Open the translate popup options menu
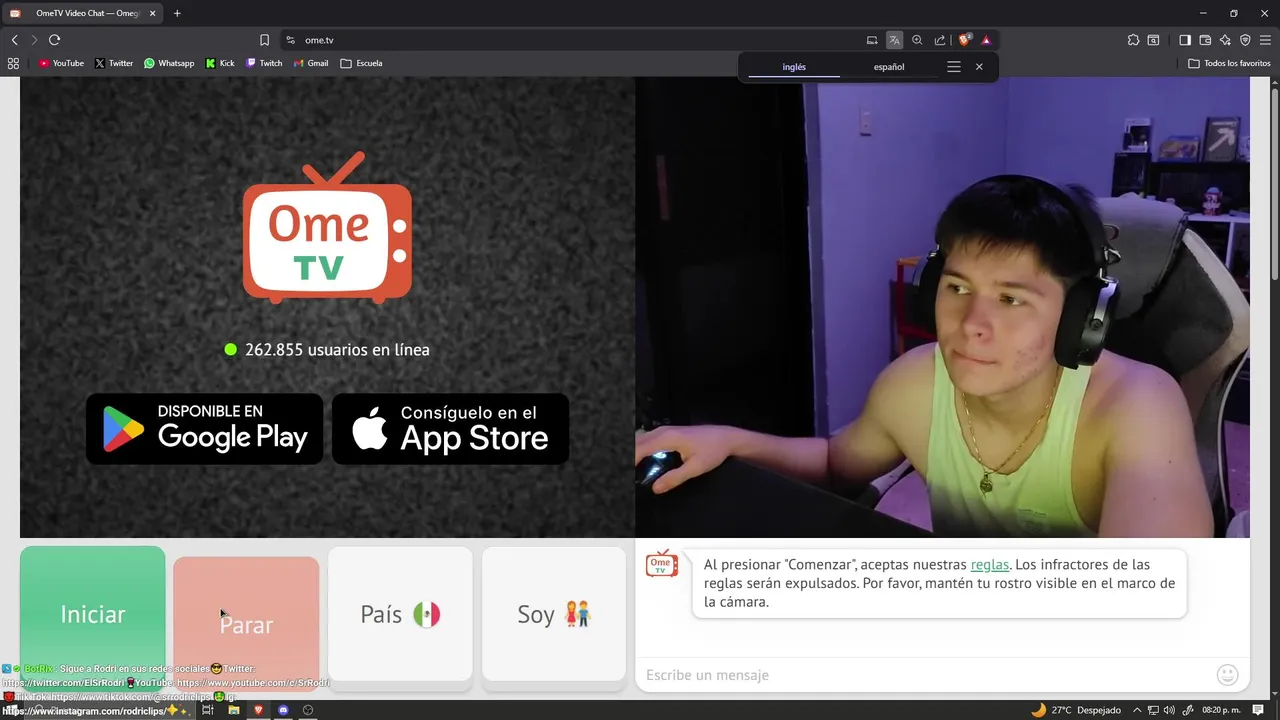The image size is (1280, 720). coord(953,67)
